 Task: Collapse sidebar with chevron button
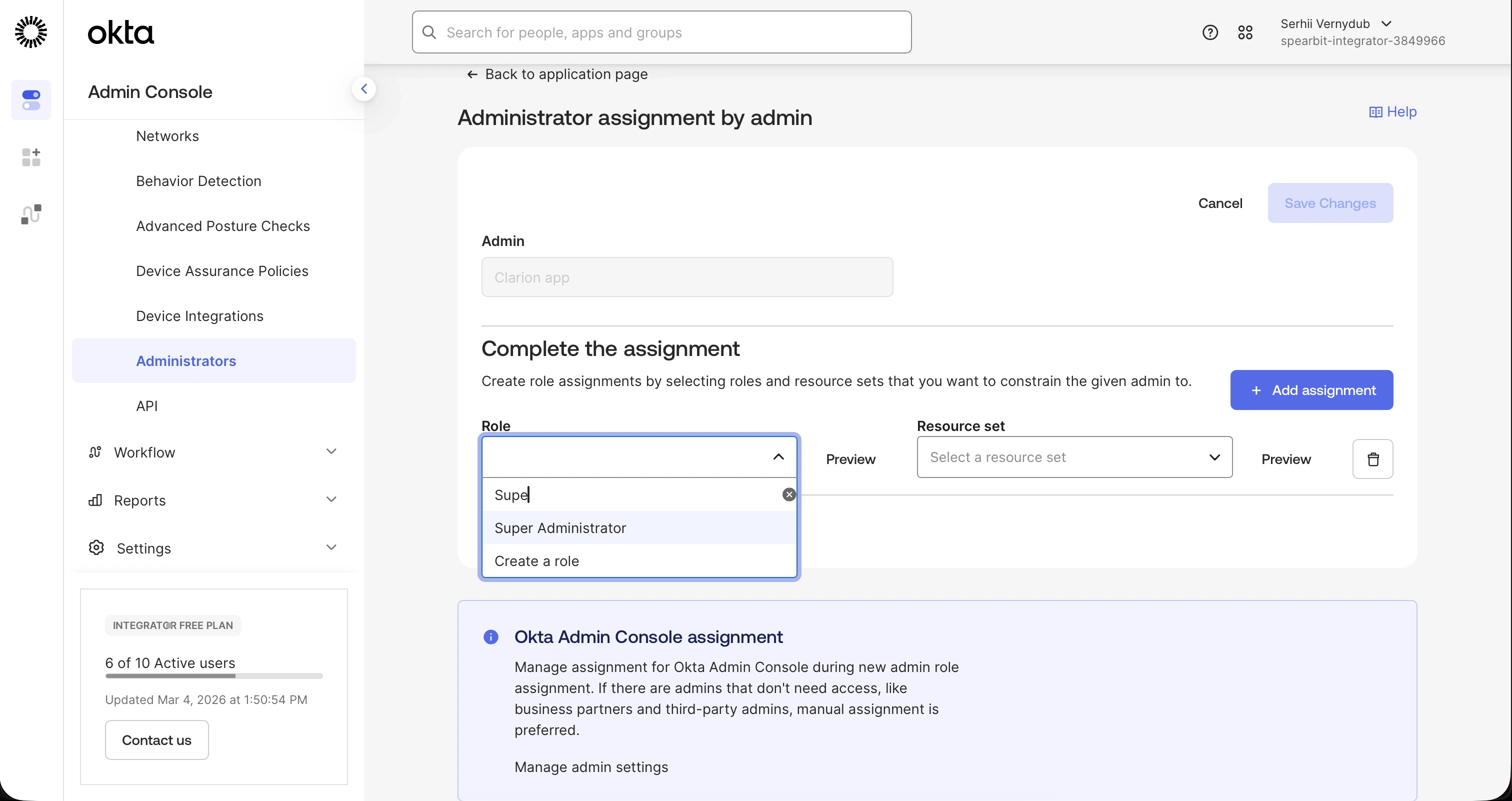(x=364, y=89)
